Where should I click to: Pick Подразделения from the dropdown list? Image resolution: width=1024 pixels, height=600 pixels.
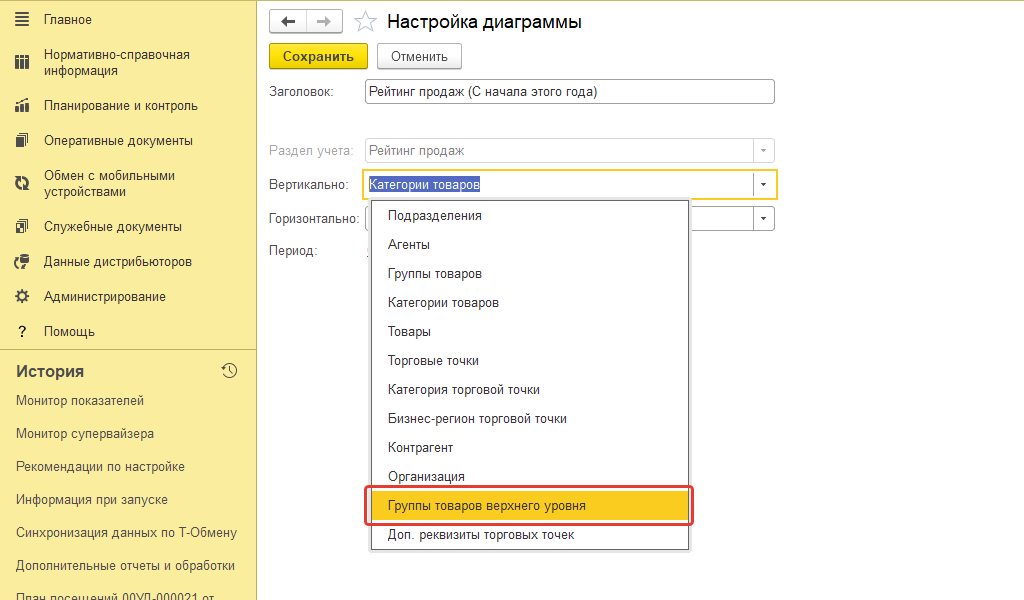tap(434, 216)
